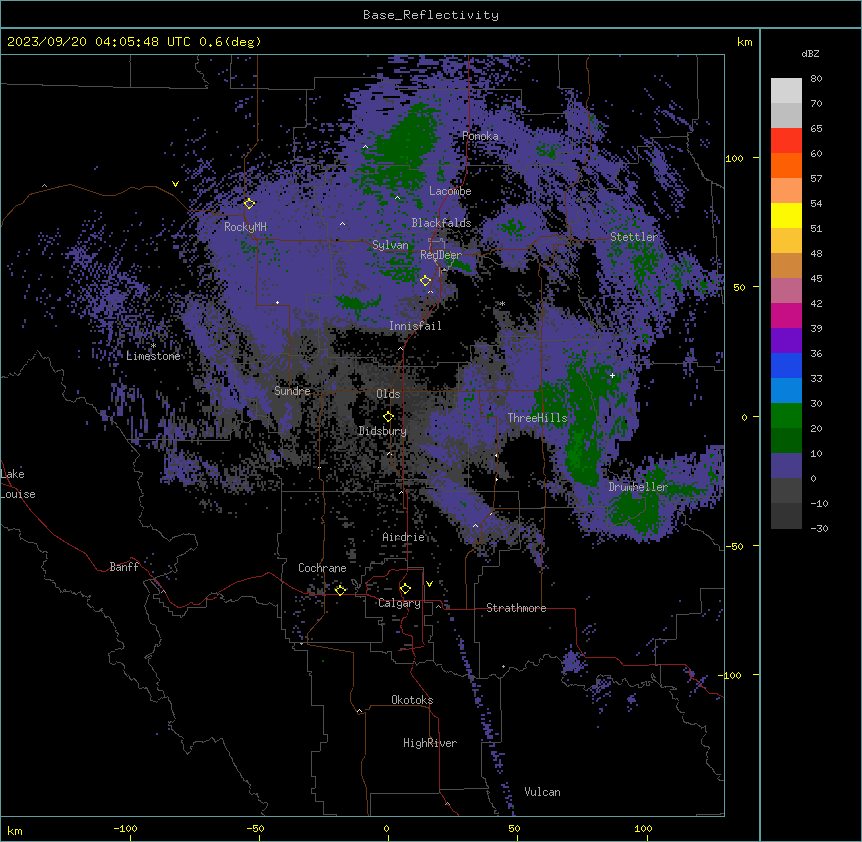Viewport: 862px width, 842px height.
Task: Click the ThreeHills label
Action: click(x=537, y=418)
